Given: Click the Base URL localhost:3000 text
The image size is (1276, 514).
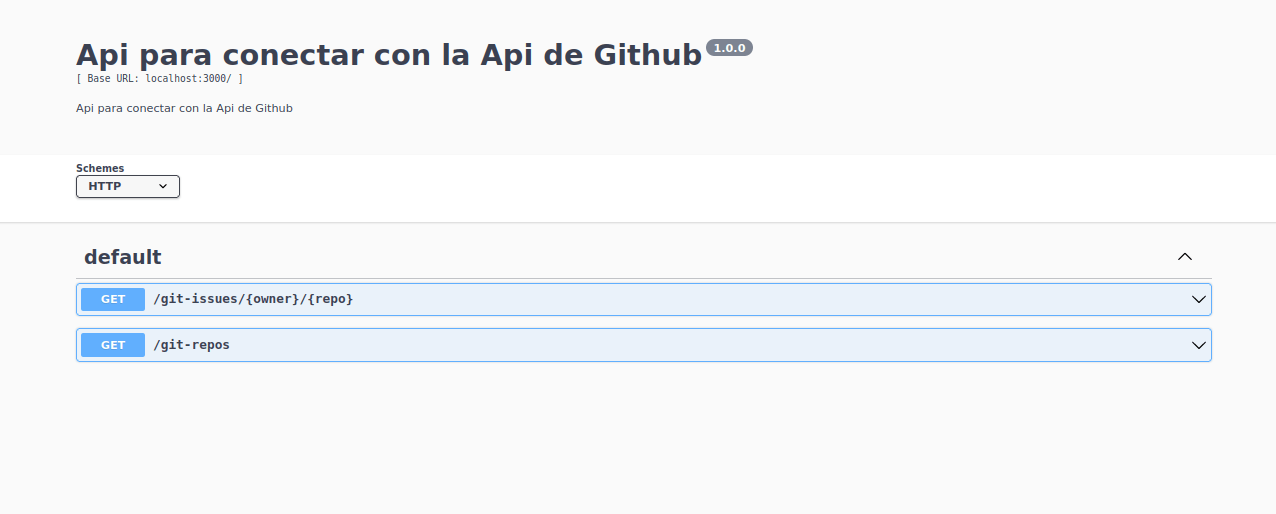Looking at the screenshot, I should click(x=160, y=78).
